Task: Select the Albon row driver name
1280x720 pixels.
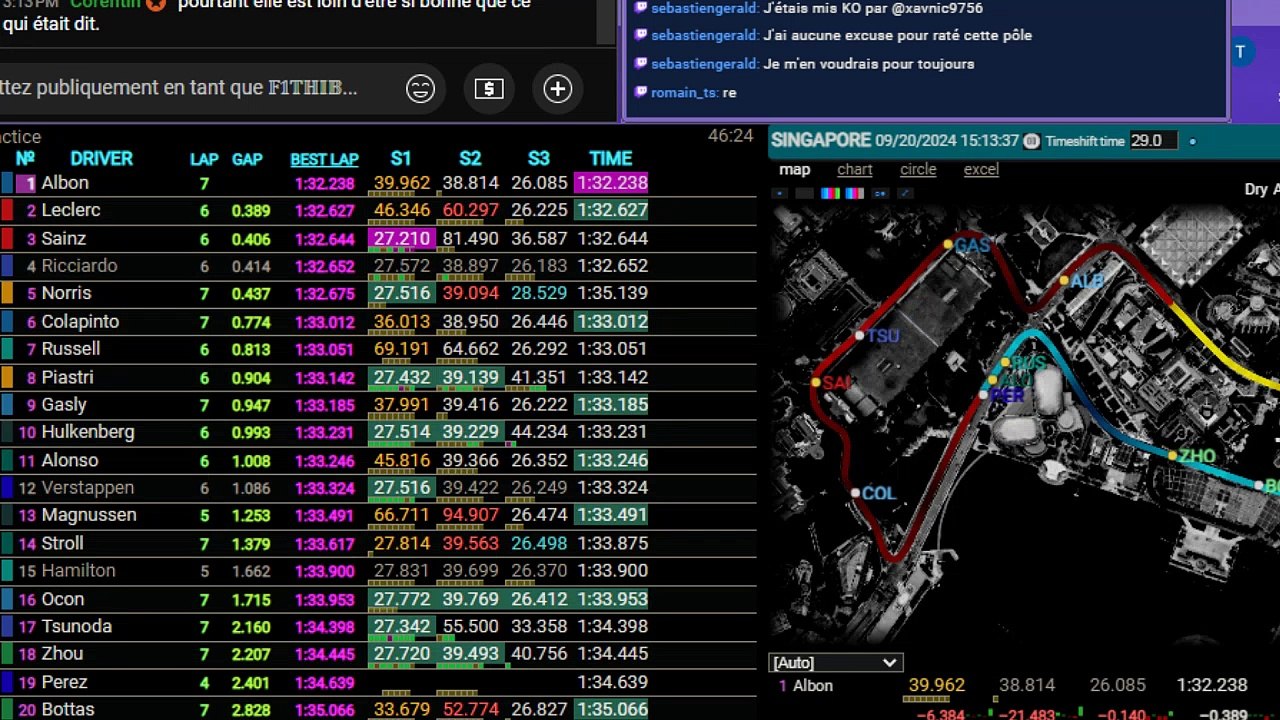Action: point(65,183)
